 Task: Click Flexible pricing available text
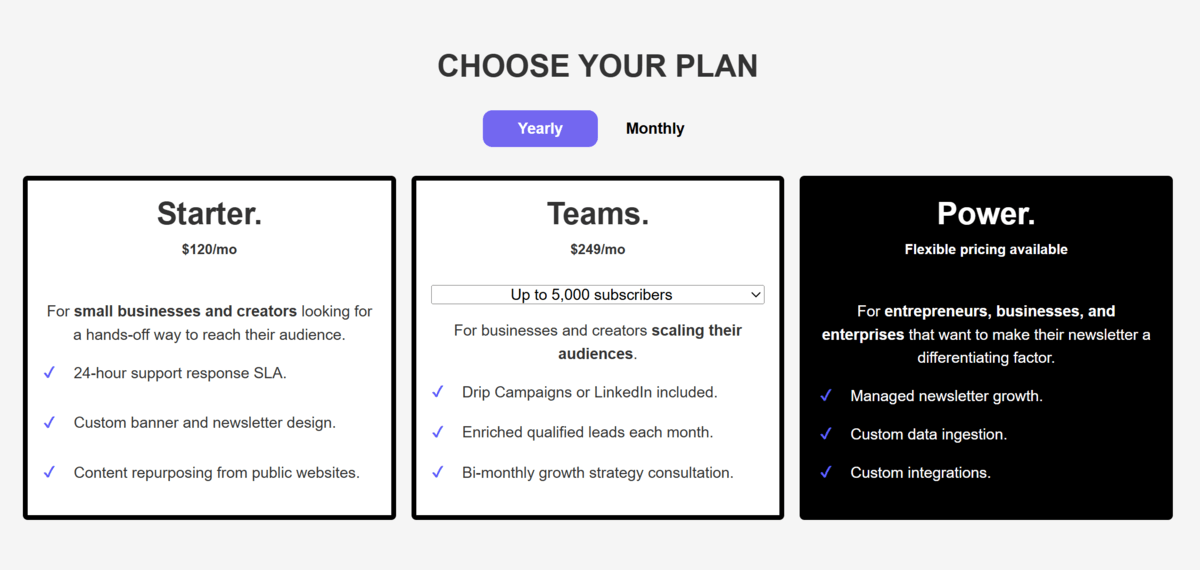click(x=985, y=249)
